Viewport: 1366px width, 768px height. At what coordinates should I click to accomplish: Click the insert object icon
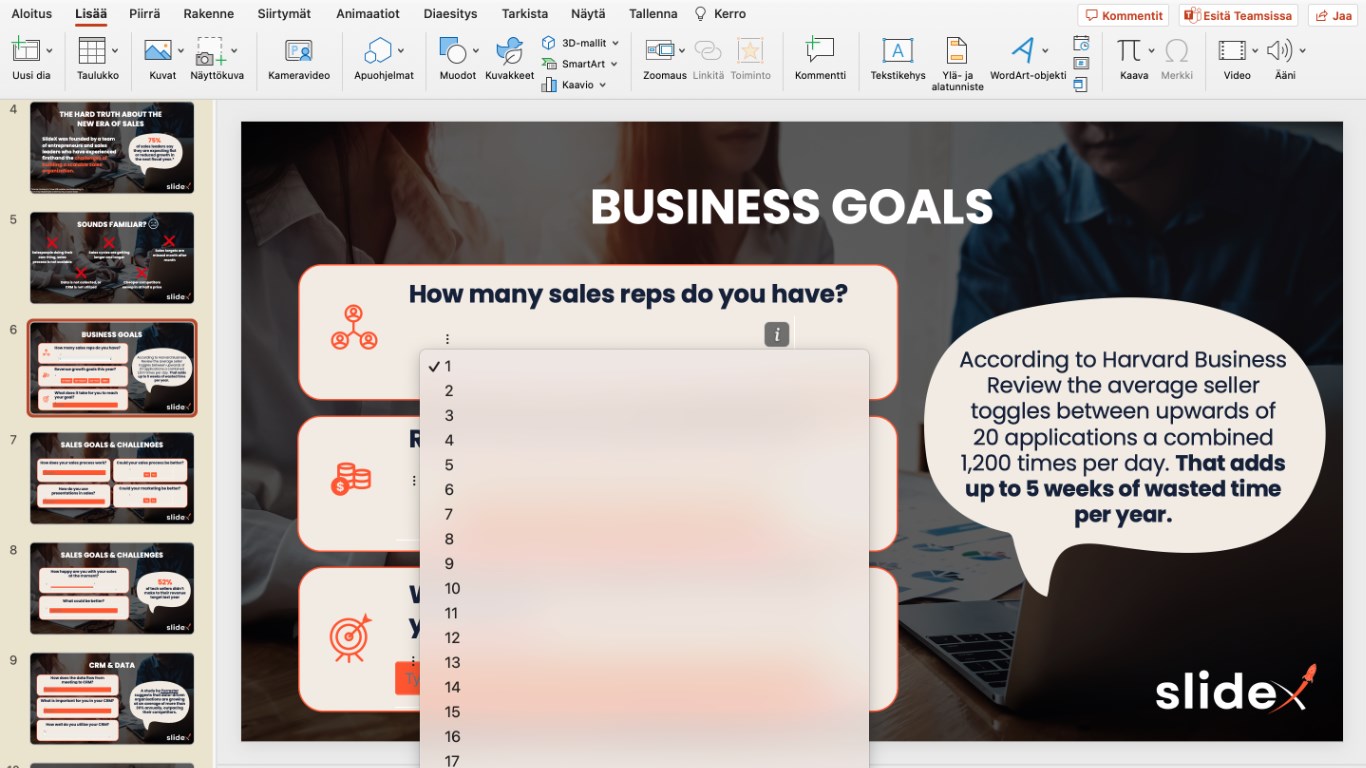pos(1081,85)
